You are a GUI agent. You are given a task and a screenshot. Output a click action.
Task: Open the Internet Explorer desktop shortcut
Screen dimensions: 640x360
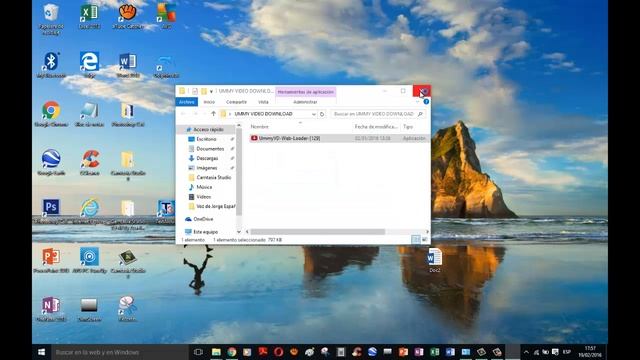89,211
